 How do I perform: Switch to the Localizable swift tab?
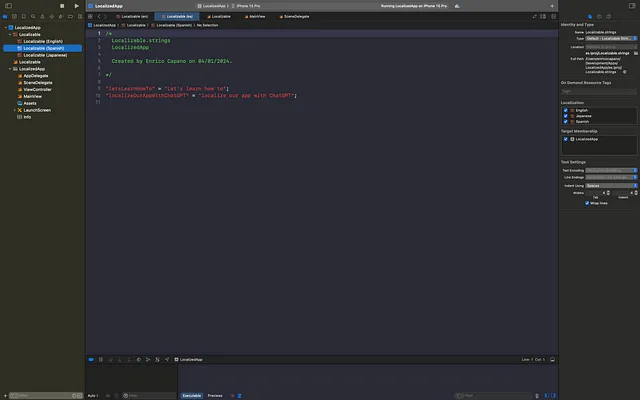tap(219, 17)
